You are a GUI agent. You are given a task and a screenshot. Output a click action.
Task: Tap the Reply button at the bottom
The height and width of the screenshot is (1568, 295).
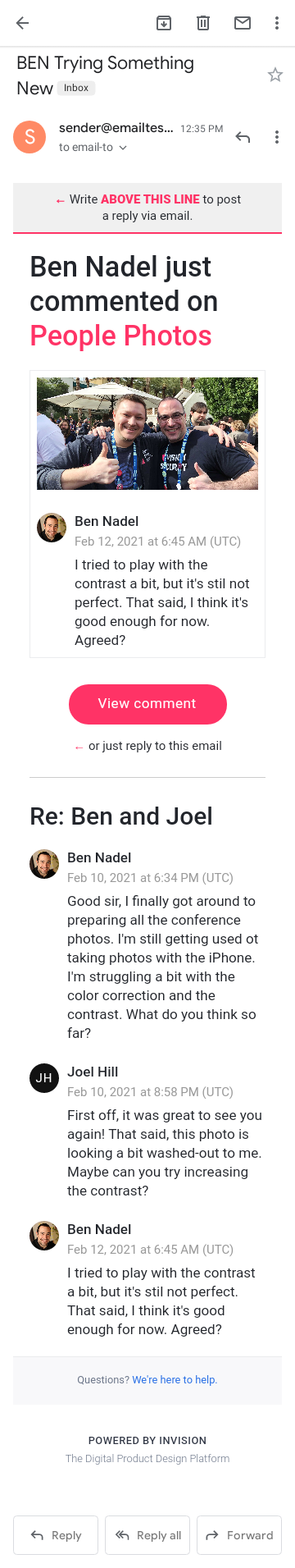(56, 1535)
